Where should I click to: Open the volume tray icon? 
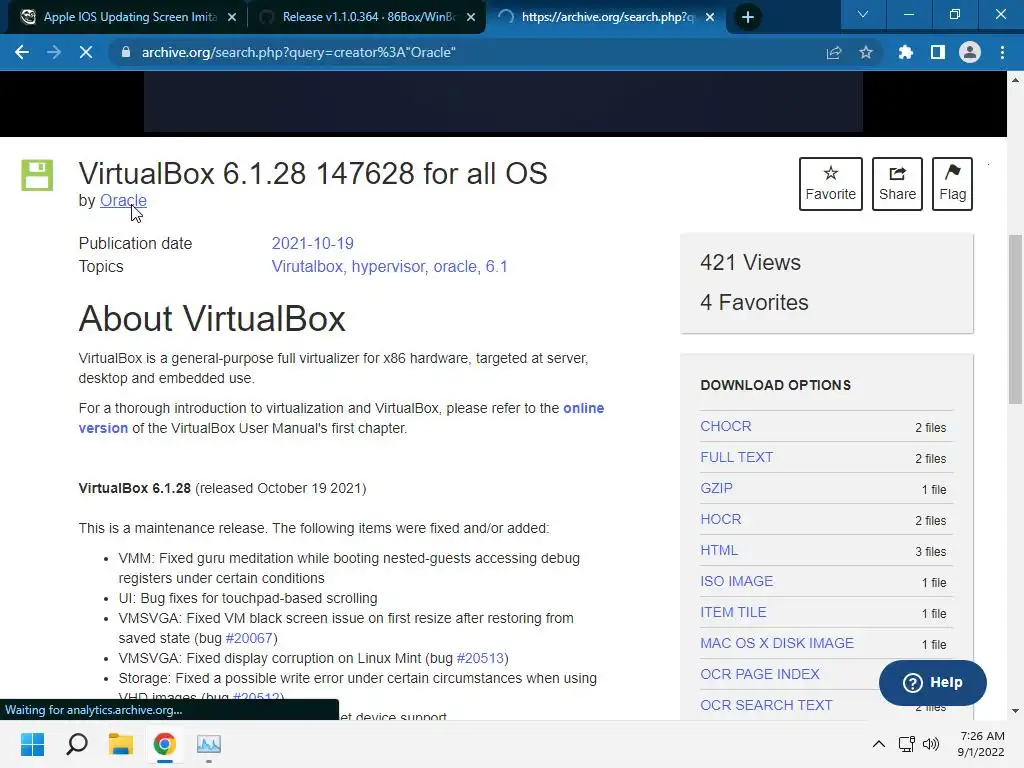931,744
